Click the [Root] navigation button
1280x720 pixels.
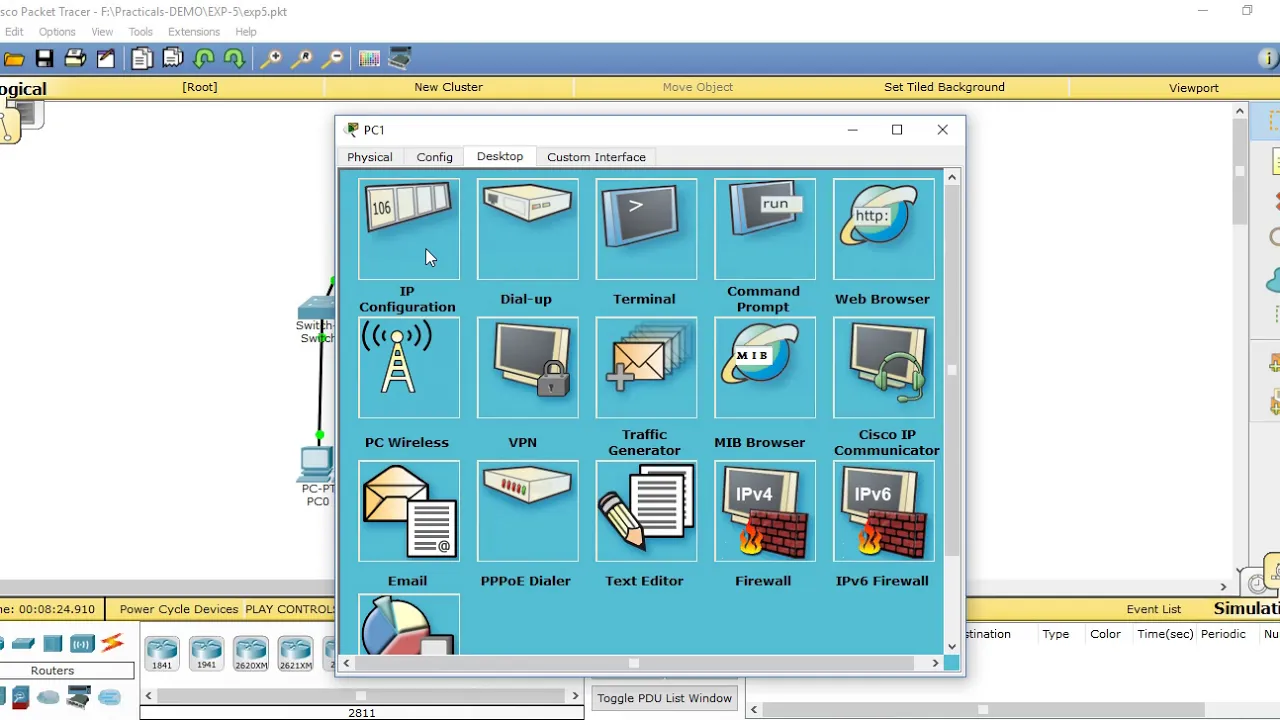(x=200, y=87)
